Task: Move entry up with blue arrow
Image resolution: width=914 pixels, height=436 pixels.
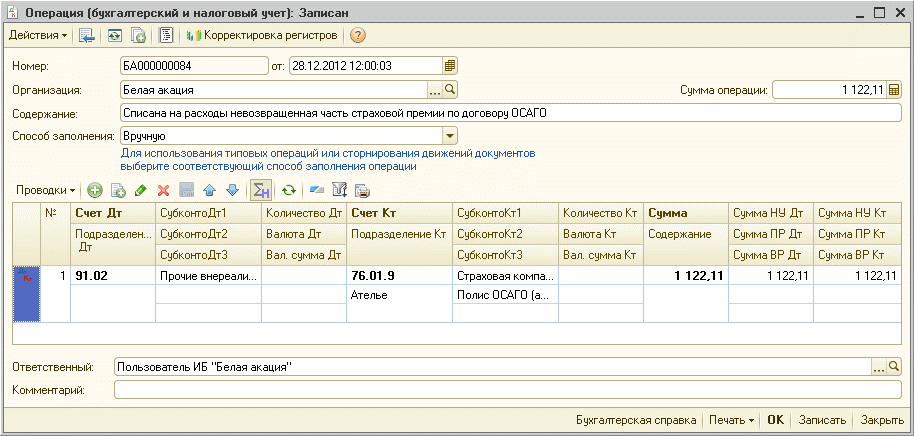Action: coord(210,190)
